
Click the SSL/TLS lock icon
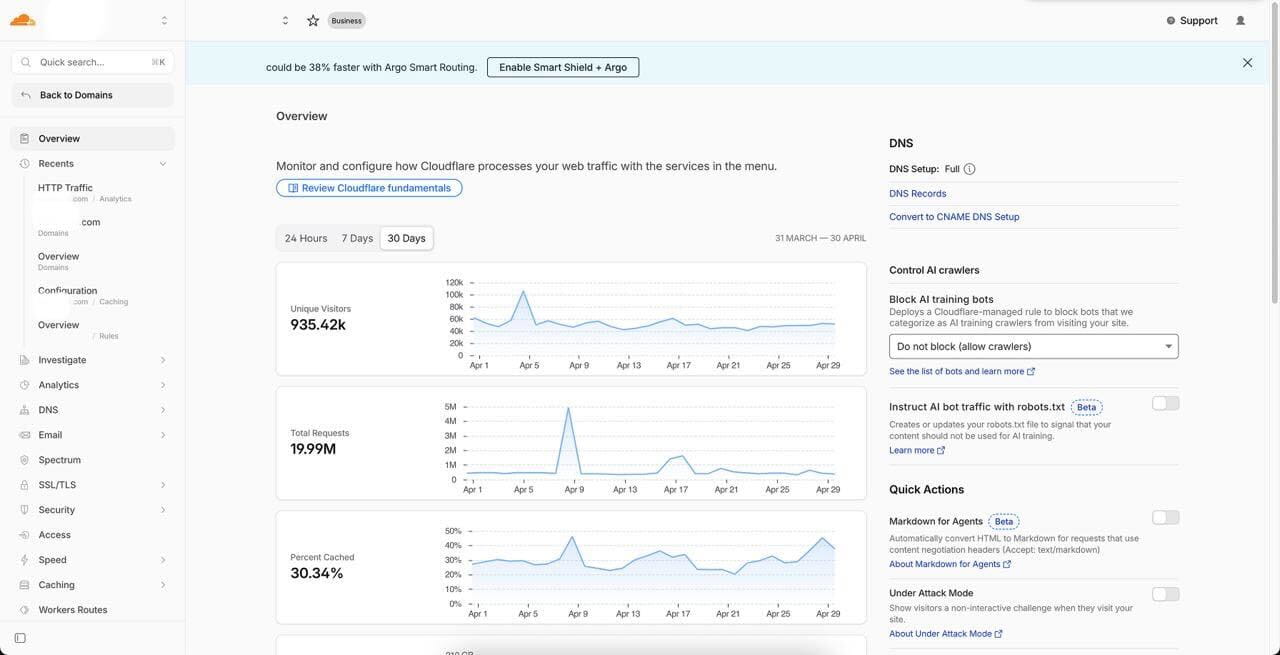pos(24,485)
